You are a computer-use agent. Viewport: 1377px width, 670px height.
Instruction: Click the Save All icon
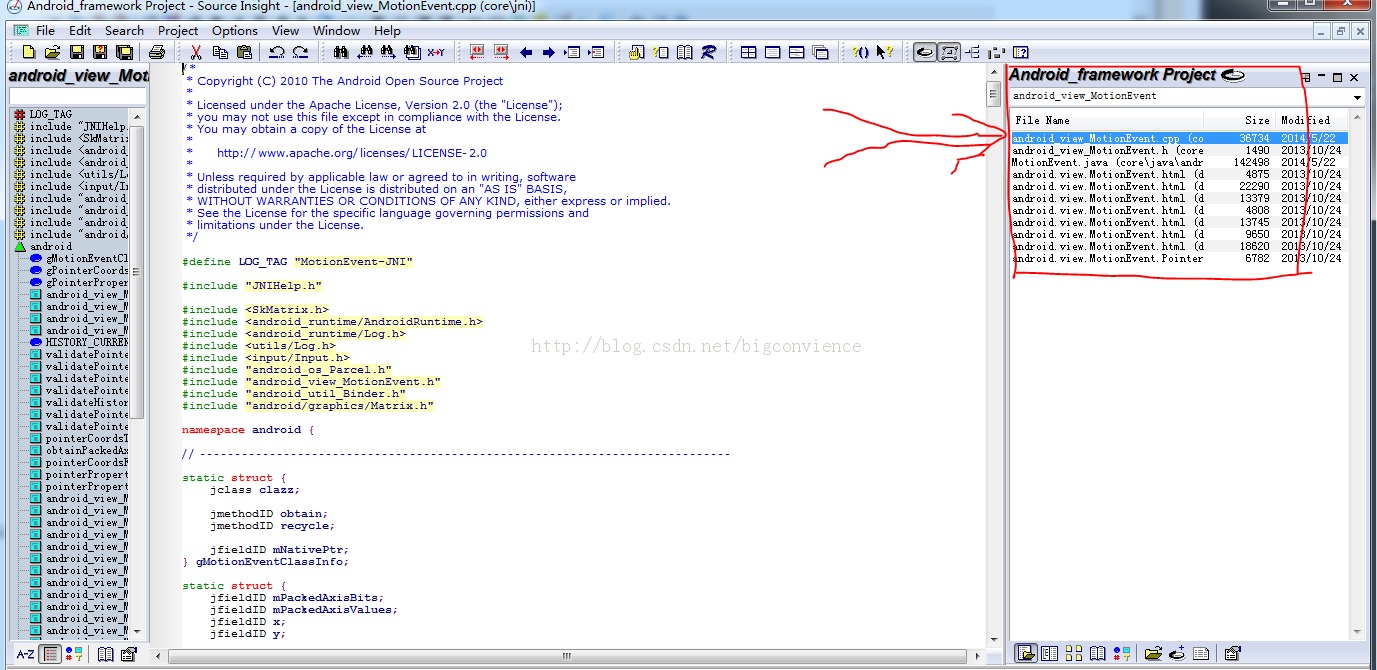[x=125, y=52]
